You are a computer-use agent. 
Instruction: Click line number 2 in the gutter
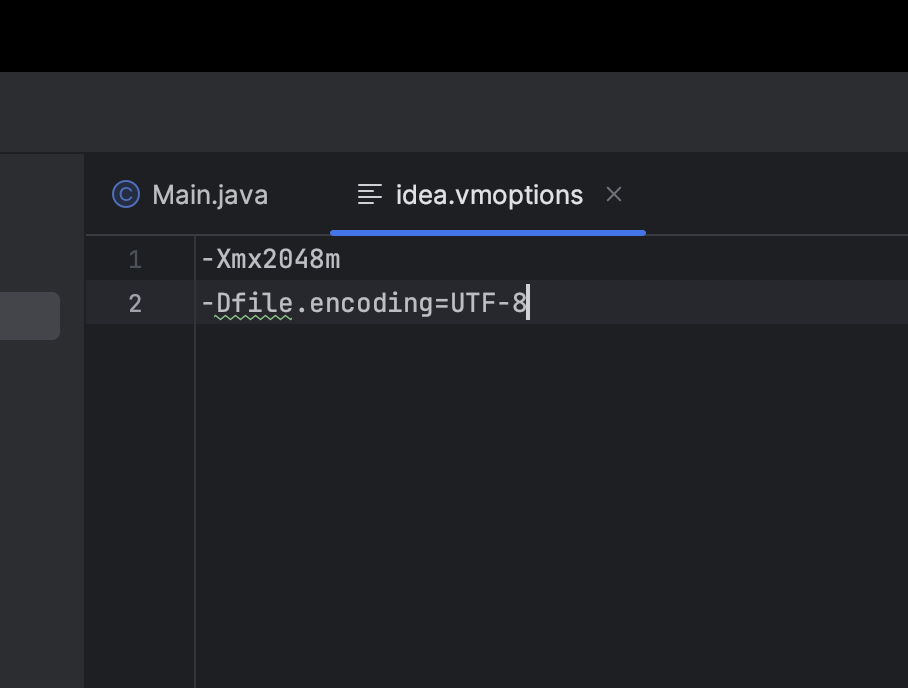[135, 304]
